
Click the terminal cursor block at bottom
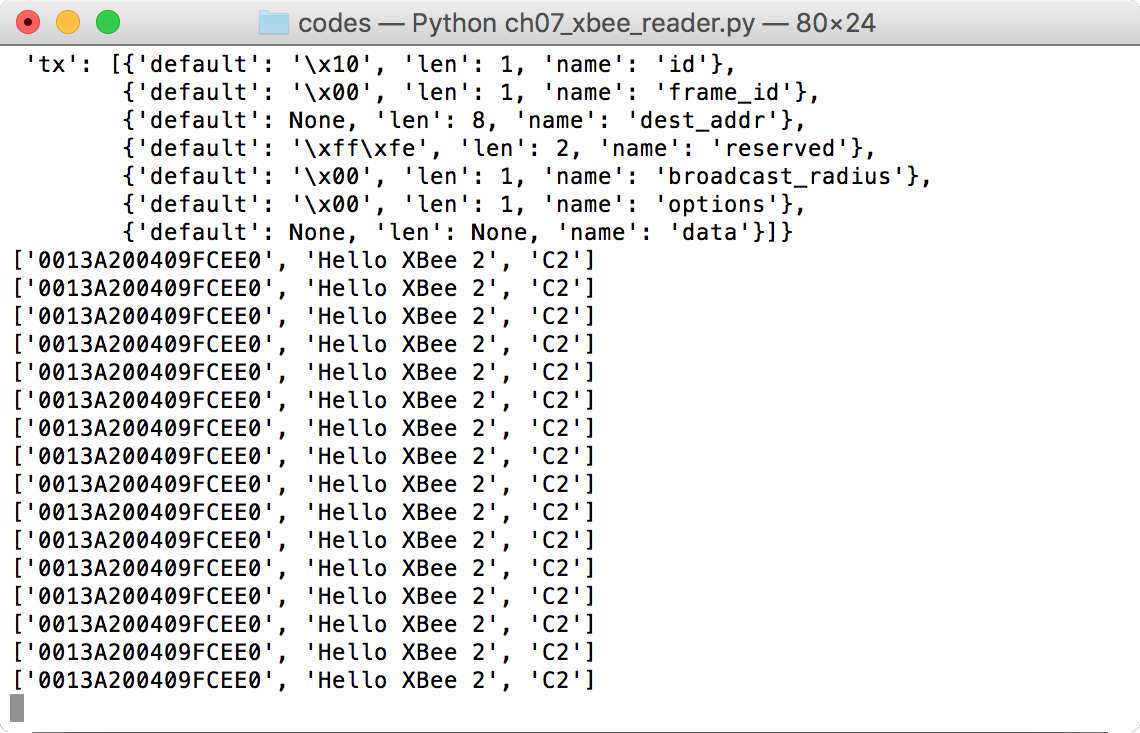coord(17,708)
